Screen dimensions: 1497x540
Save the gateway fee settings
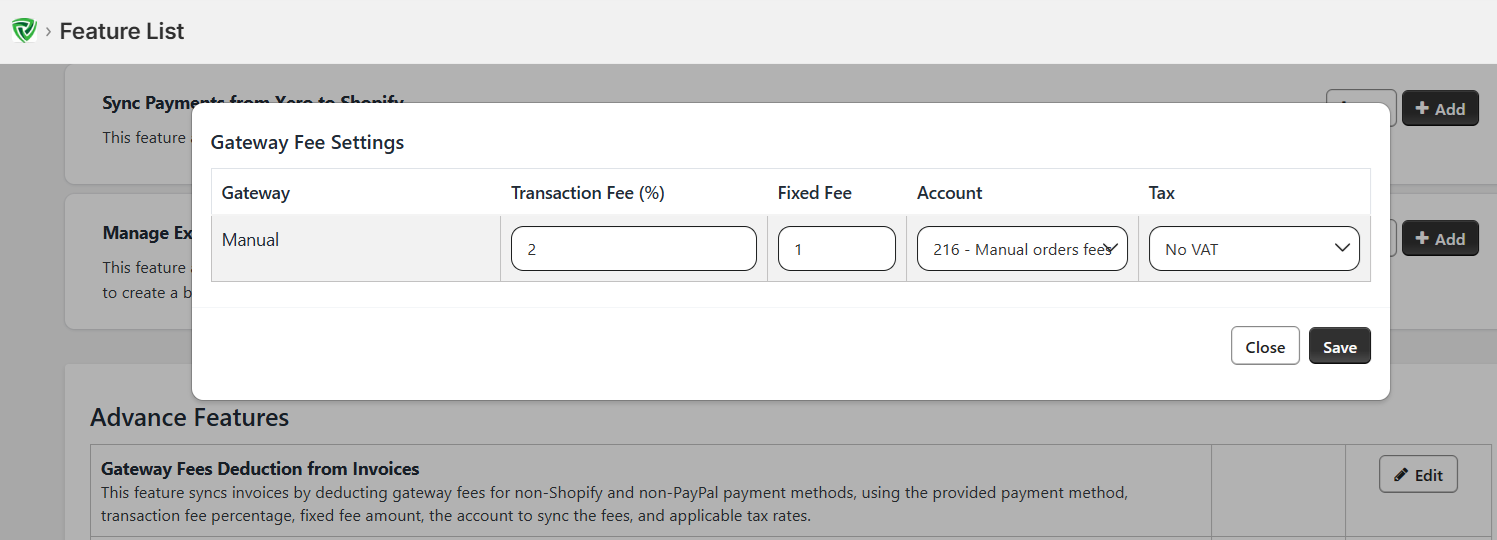pos(1339,347)
